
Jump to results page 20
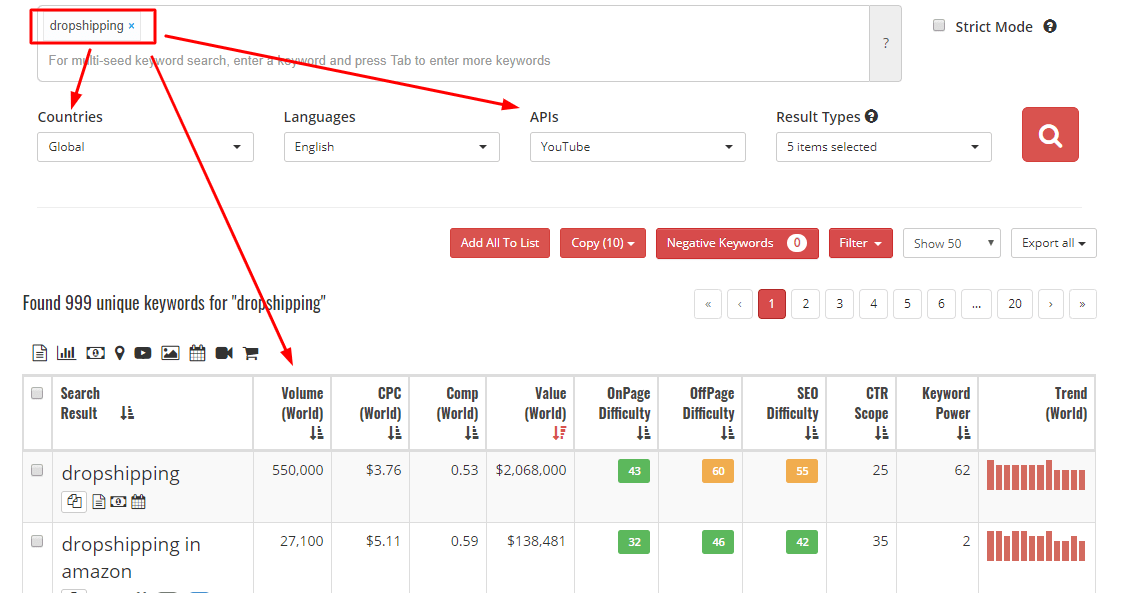pyautogui.click(x=1014, y=304)
